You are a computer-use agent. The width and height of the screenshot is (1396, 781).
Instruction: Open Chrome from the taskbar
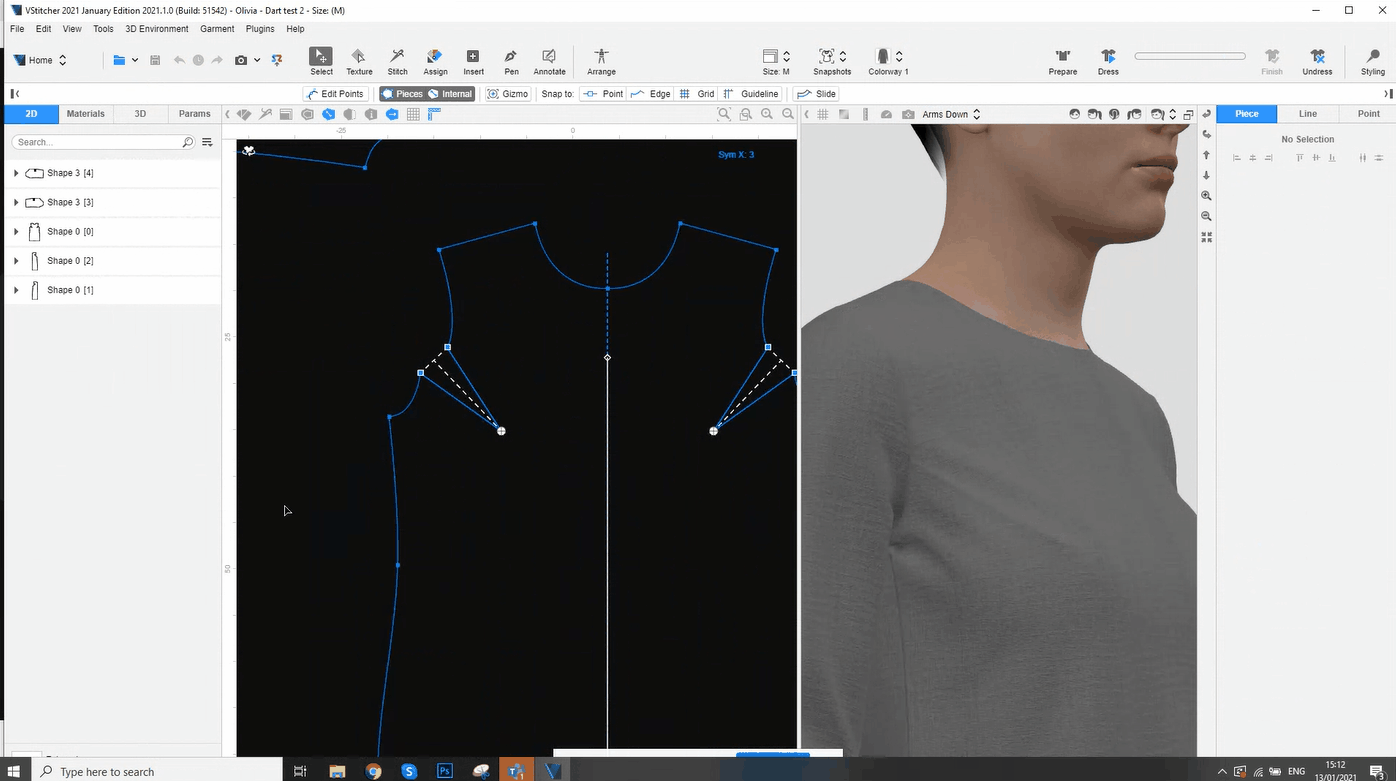click(373, 771)
